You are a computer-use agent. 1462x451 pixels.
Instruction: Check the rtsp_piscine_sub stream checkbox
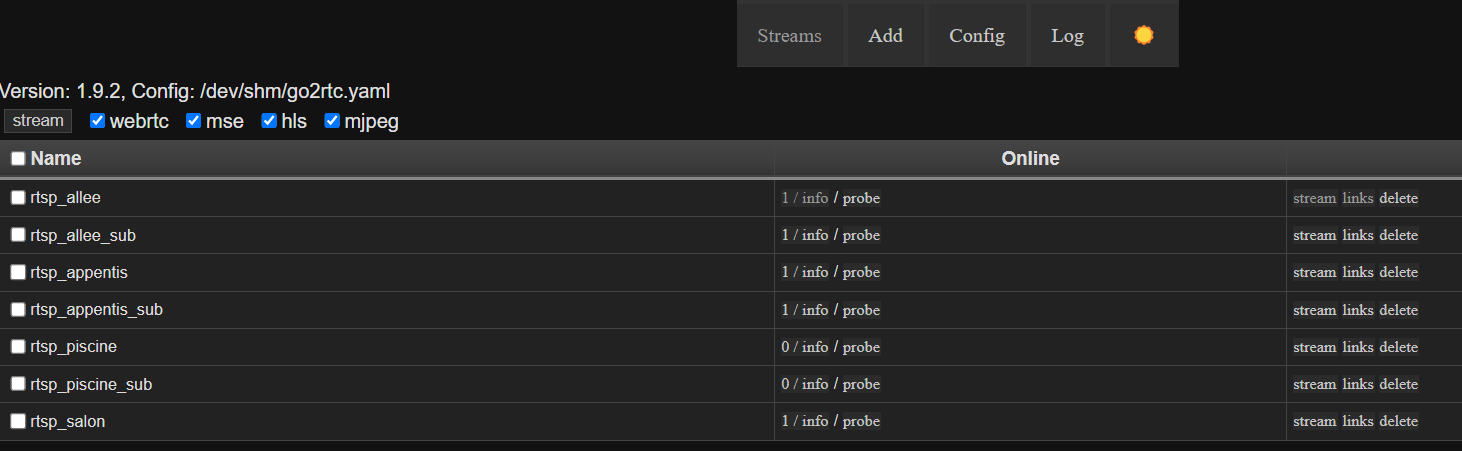(x=18, y=384)
